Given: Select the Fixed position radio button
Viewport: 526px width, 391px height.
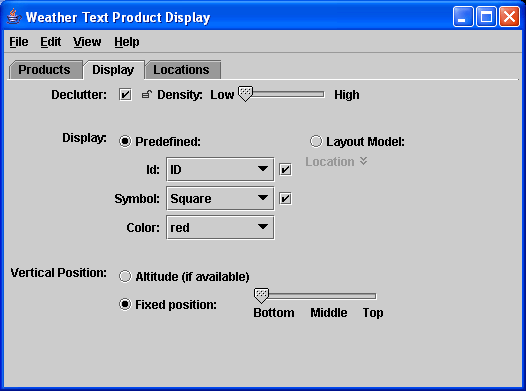Looking at the screenshot, I should (125, 304).
